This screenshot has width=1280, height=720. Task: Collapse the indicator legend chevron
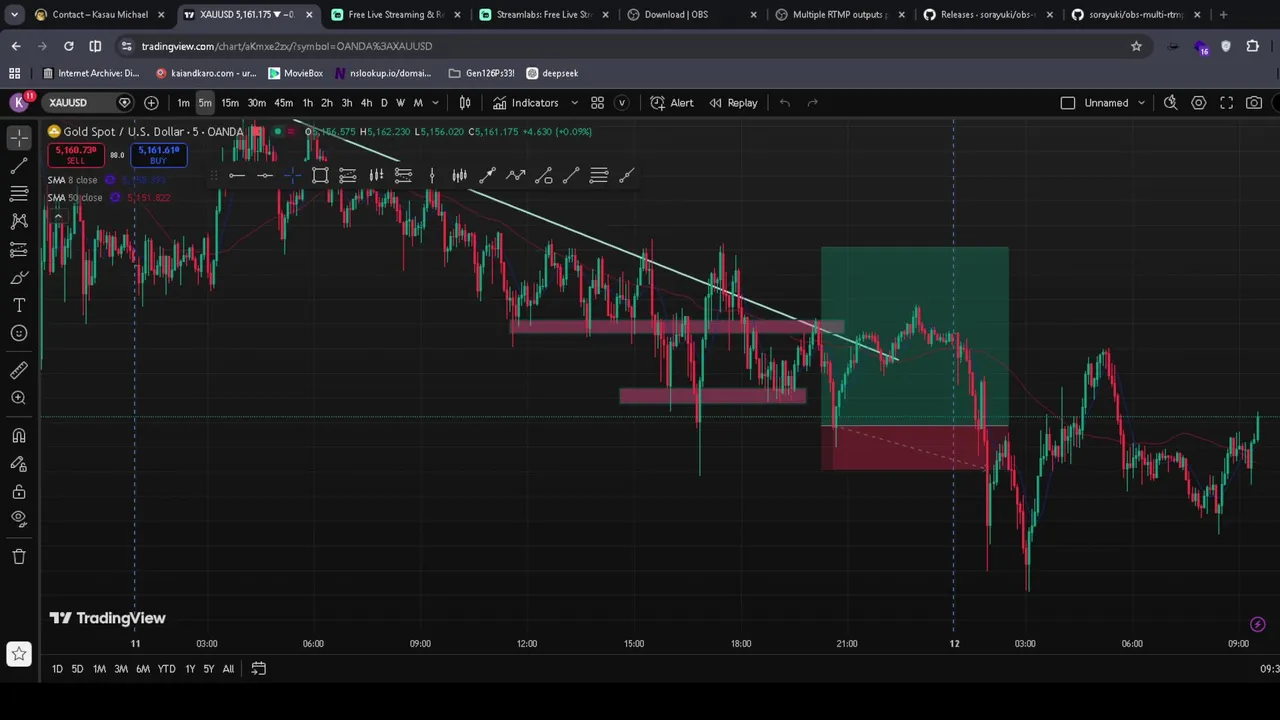(x=57, y=216)
